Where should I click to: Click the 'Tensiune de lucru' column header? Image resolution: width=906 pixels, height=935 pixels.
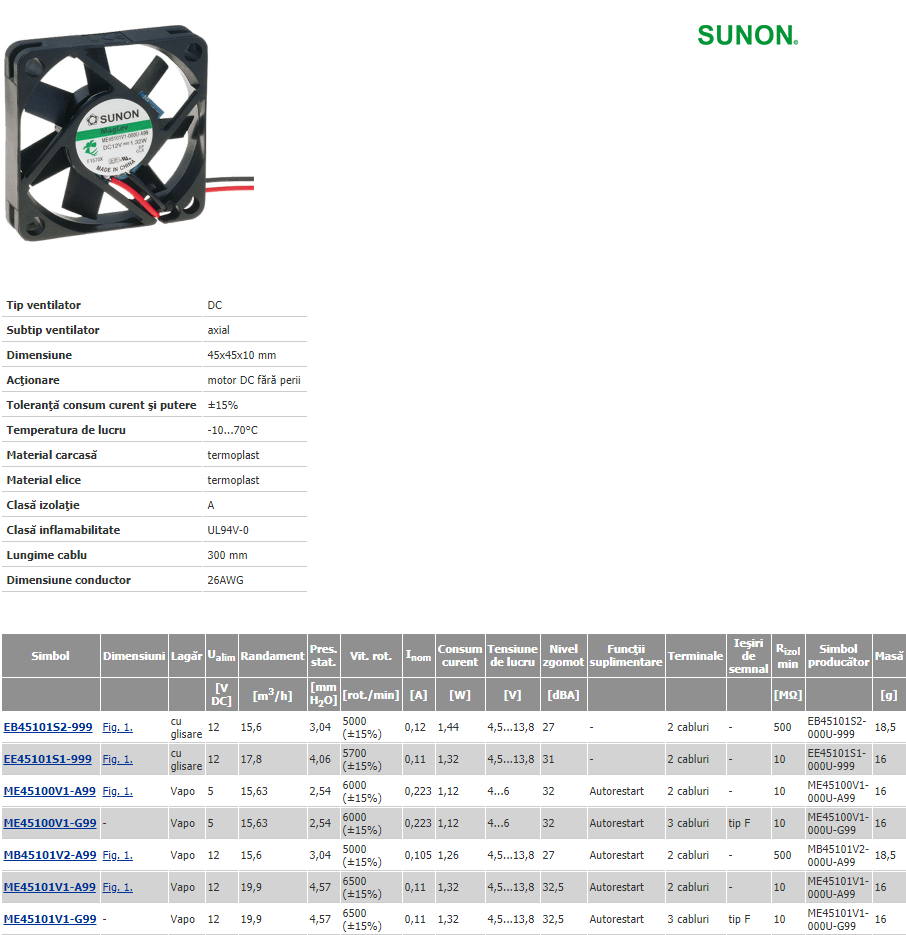coord(512,656)
